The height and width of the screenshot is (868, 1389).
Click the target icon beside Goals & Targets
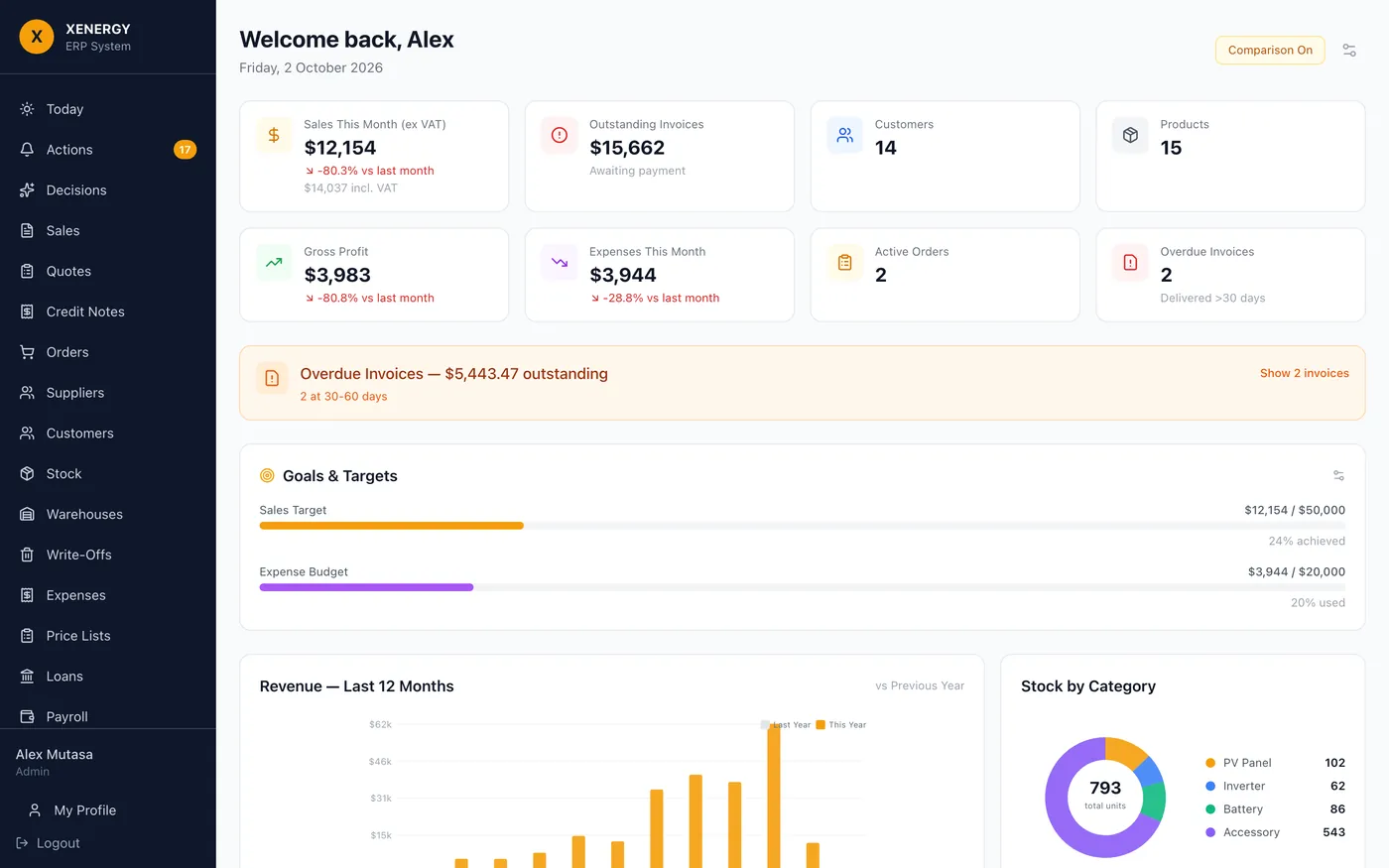[267, 476]
